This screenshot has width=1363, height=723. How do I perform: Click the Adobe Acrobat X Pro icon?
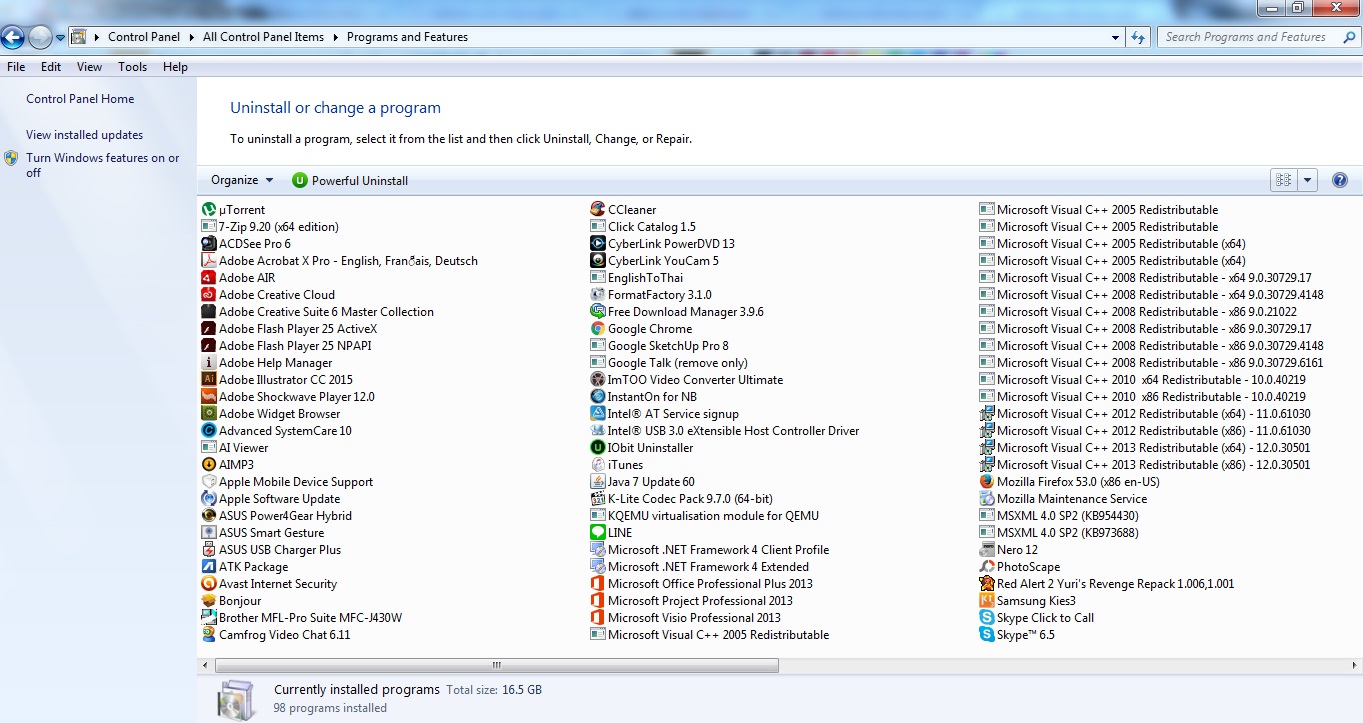(209, 261)
